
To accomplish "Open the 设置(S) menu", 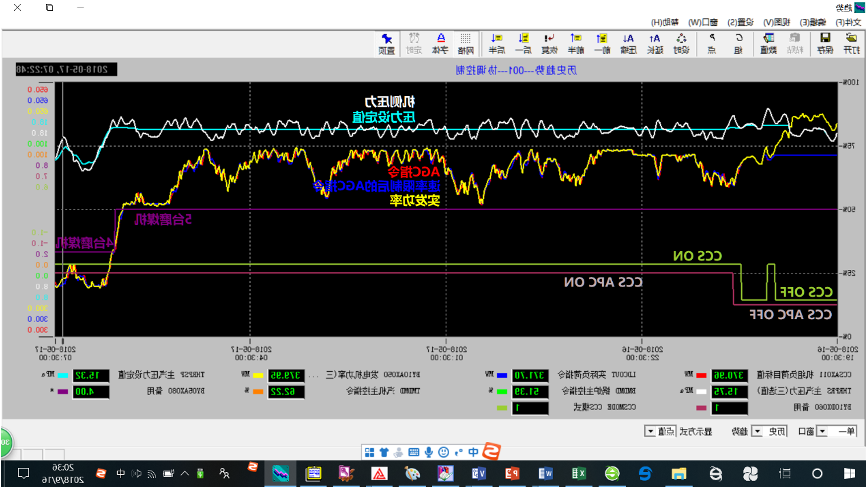I will coord(740,22).
